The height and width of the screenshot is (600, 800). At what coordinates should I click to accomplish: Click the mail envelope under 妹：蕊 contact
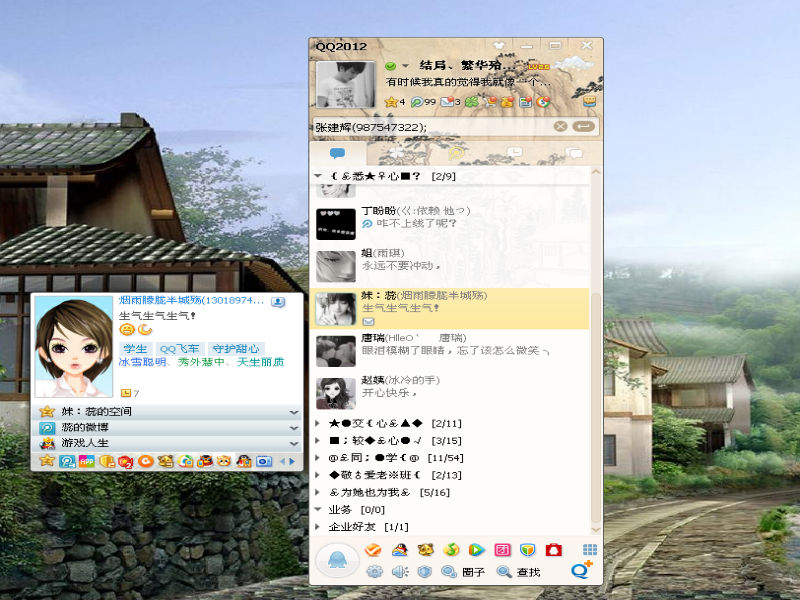pyautogui.click(x=368, y=321)
